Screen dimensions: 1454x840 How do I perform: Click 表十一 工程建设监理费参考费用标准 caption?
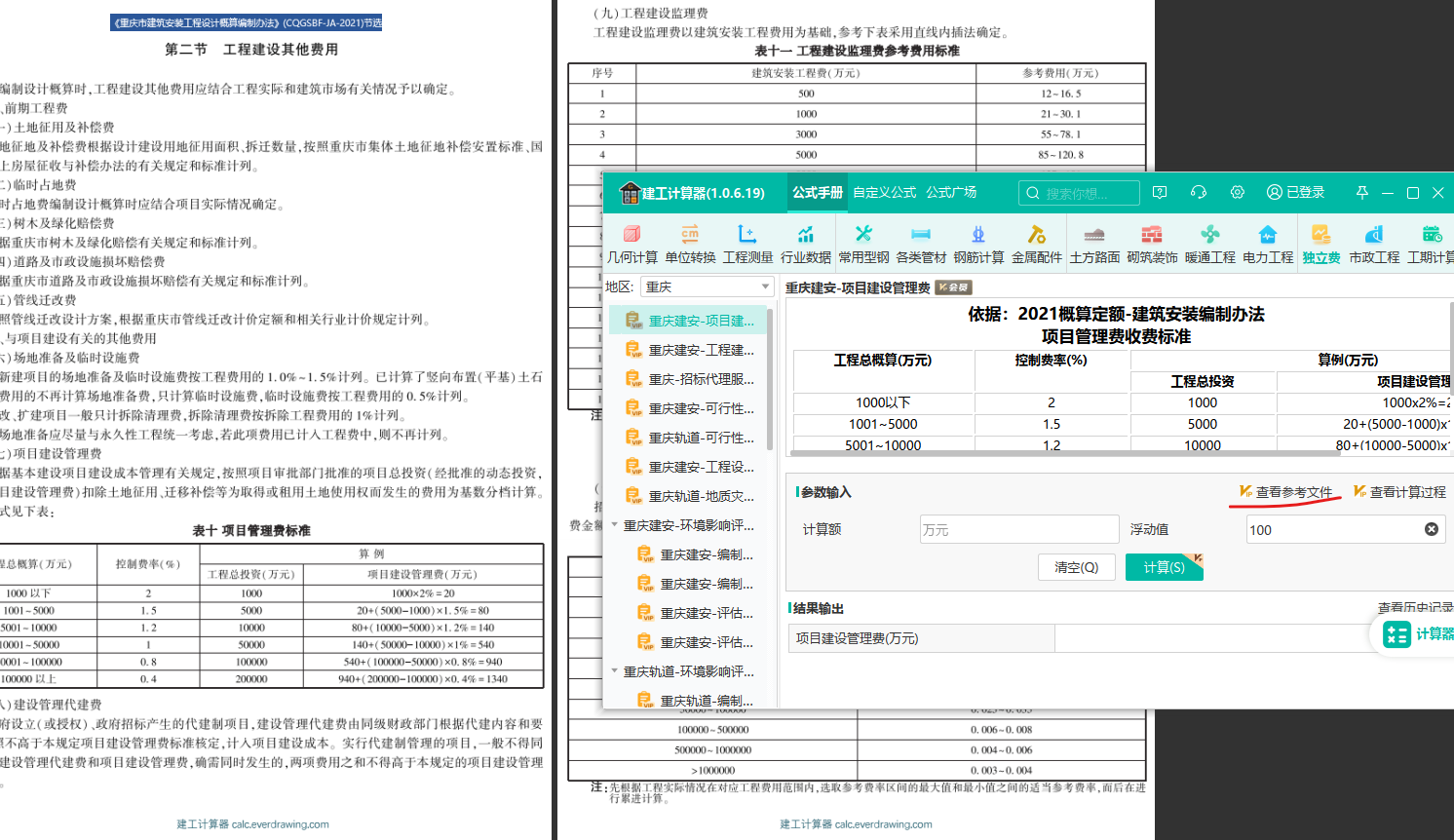(857, 51)
